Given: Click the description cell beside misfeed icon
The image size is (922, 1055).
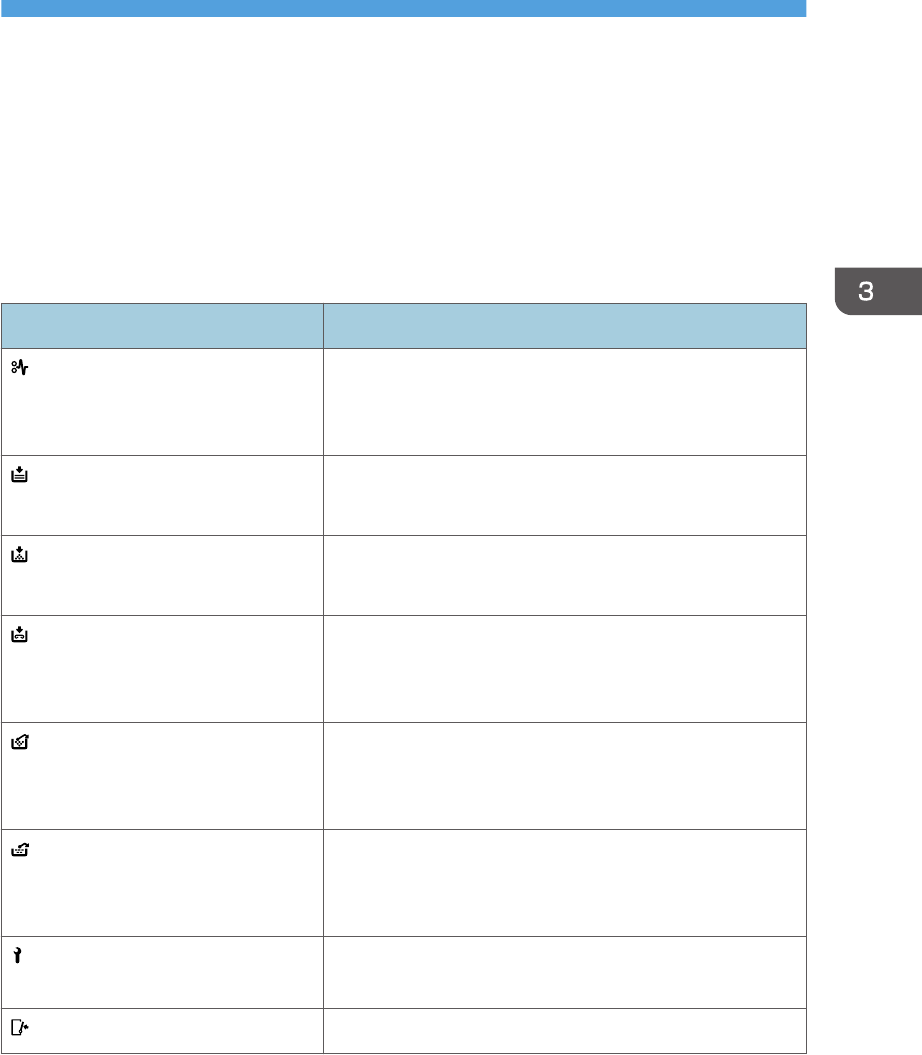Looking at the screenshot, I should pos(565,402).
